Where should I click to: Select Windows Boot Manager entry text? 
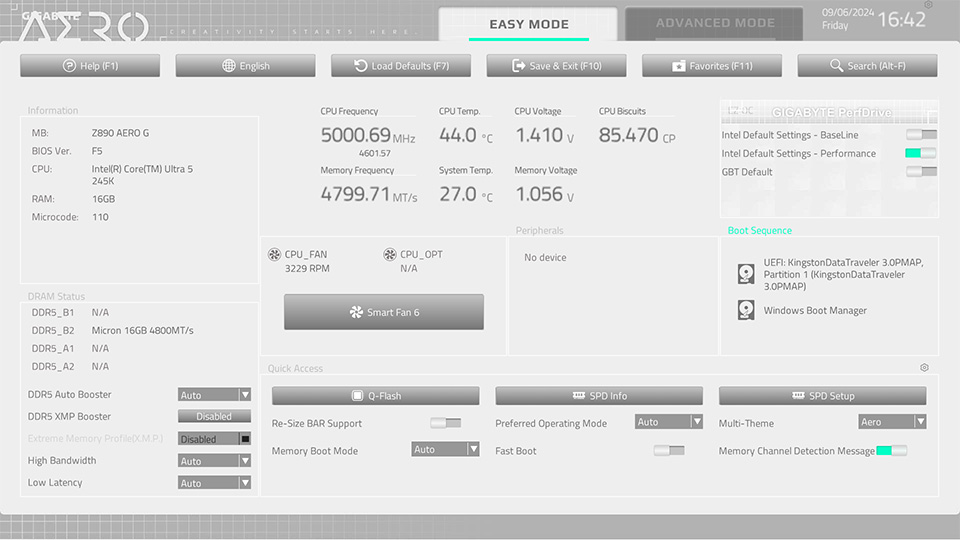point(815,310)
